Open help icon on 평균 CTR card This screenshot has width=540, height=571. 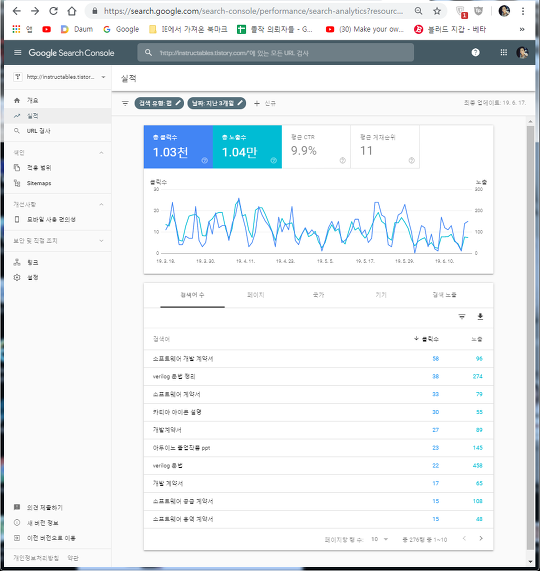point(343,161)
